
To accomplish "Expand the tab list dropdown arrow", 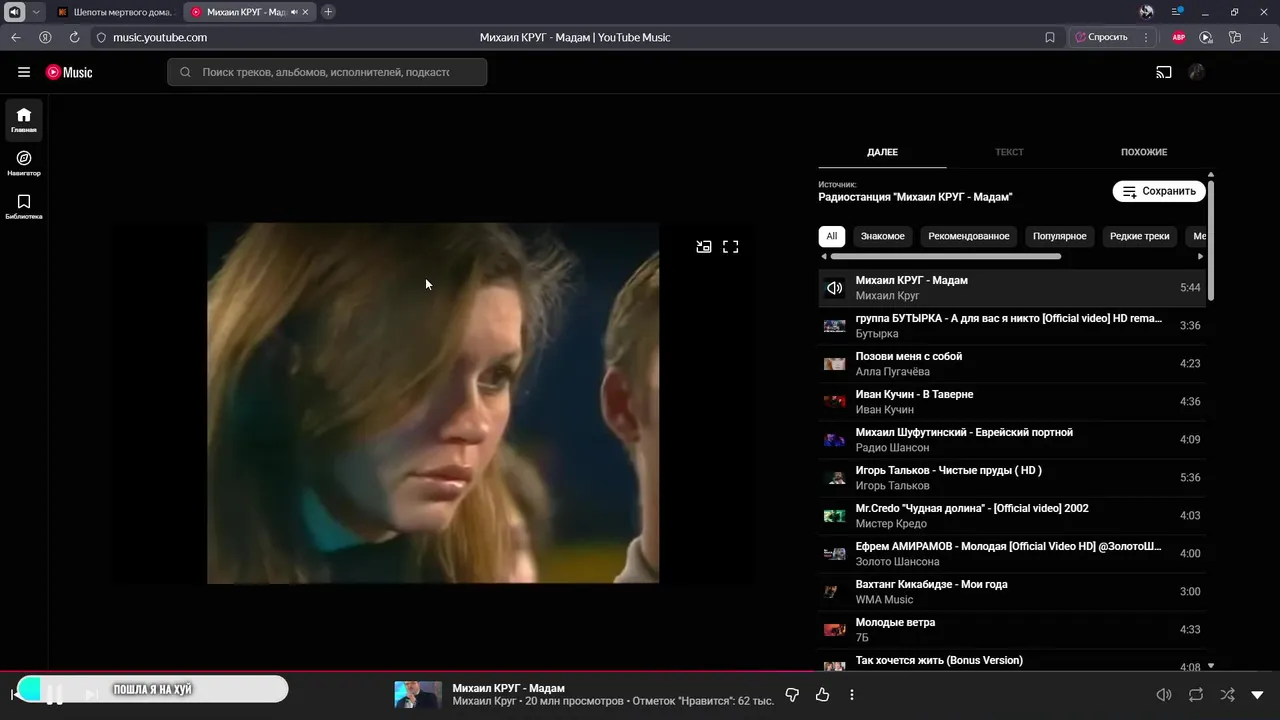I will [37, 12].
